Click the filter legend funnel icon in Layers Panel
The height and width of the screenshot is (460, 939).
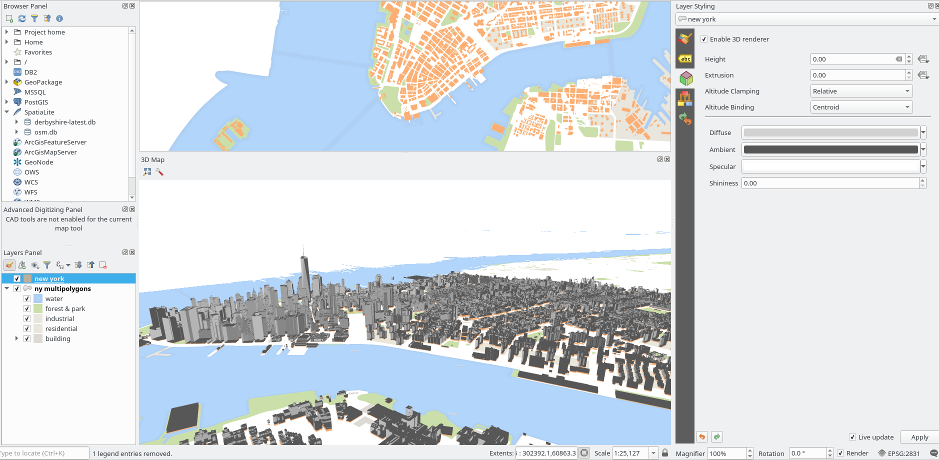click(x=47, y=265)
